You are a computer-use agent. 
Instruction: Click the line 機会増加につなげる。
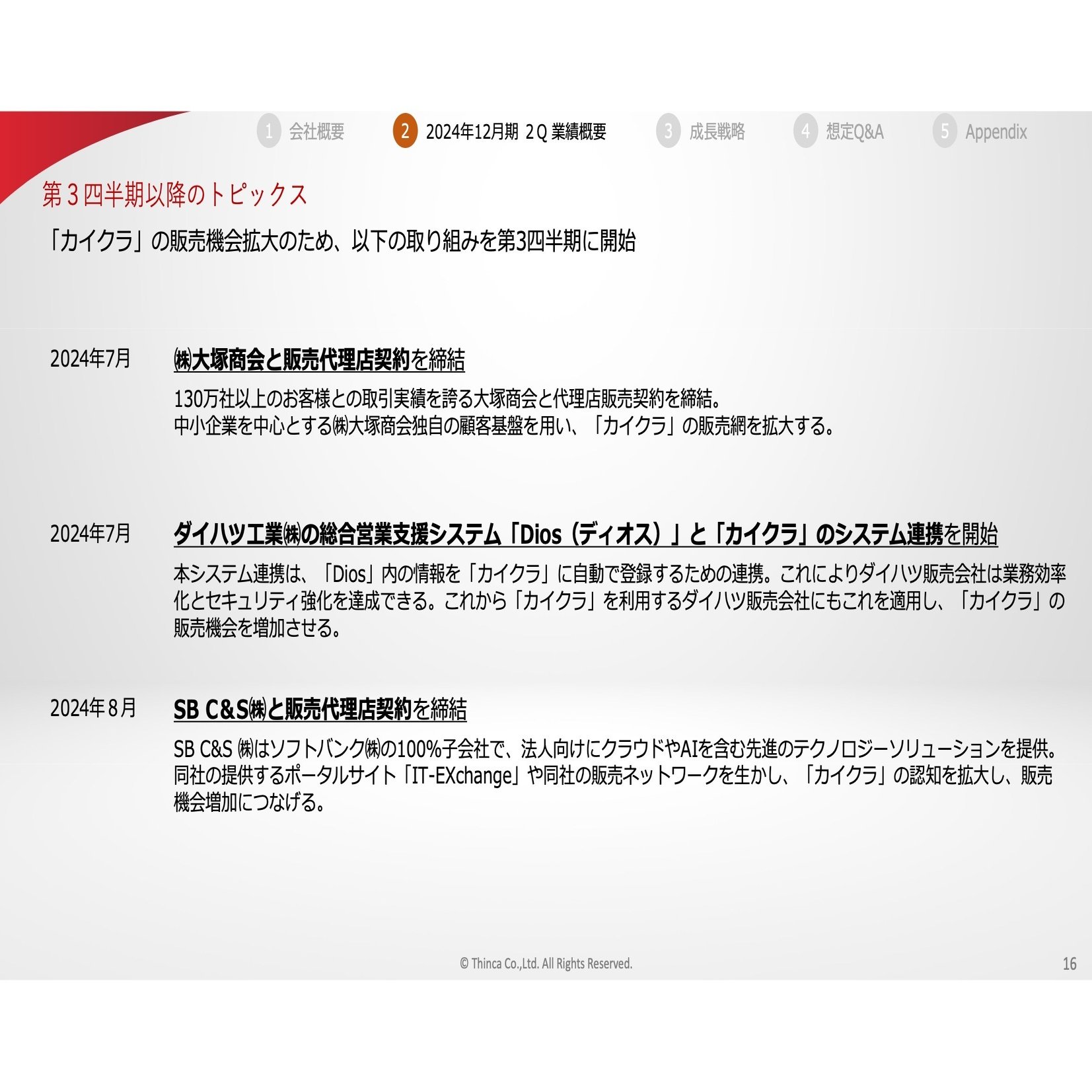pyautogui.click(x=250, y=802)
